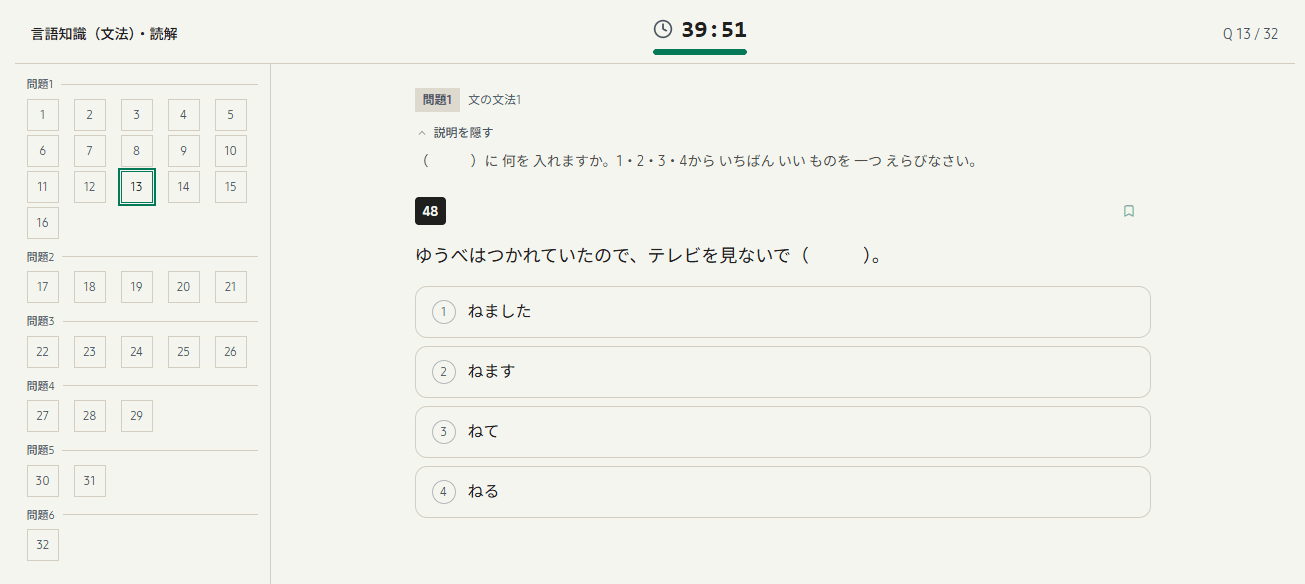The height and width of the screenshot is (584, 1305).
Task: Open question 16 from the navigator
Action: point(42,223)
